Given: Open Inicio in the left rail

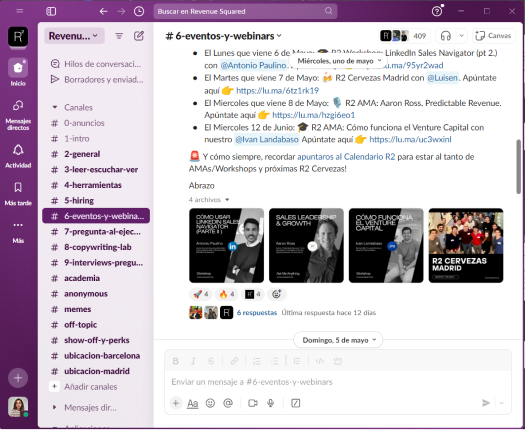Looking at the screenshot, I should 18,72.
